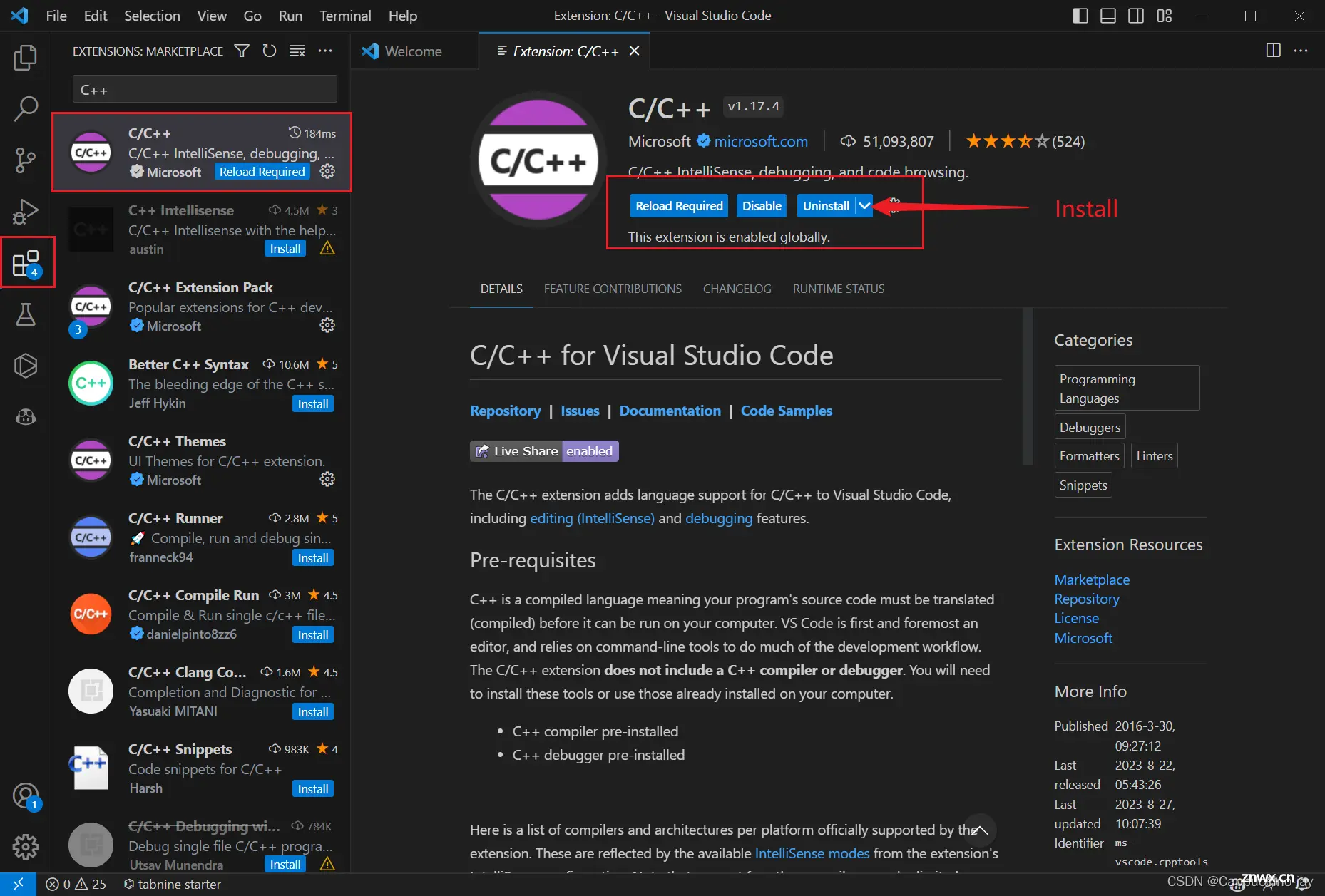
Task: Disable the C/C++ extension
Action: [762, 206]
